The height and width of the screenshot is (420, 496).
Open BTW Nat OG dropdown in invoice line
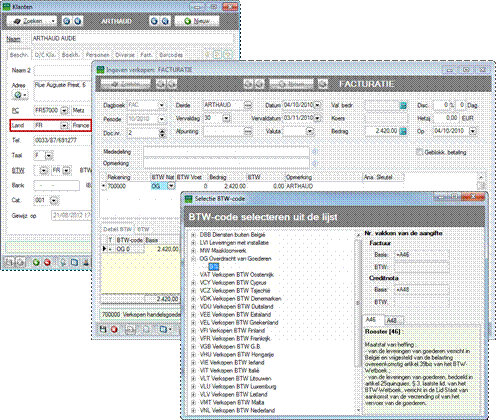pos(171,186)
